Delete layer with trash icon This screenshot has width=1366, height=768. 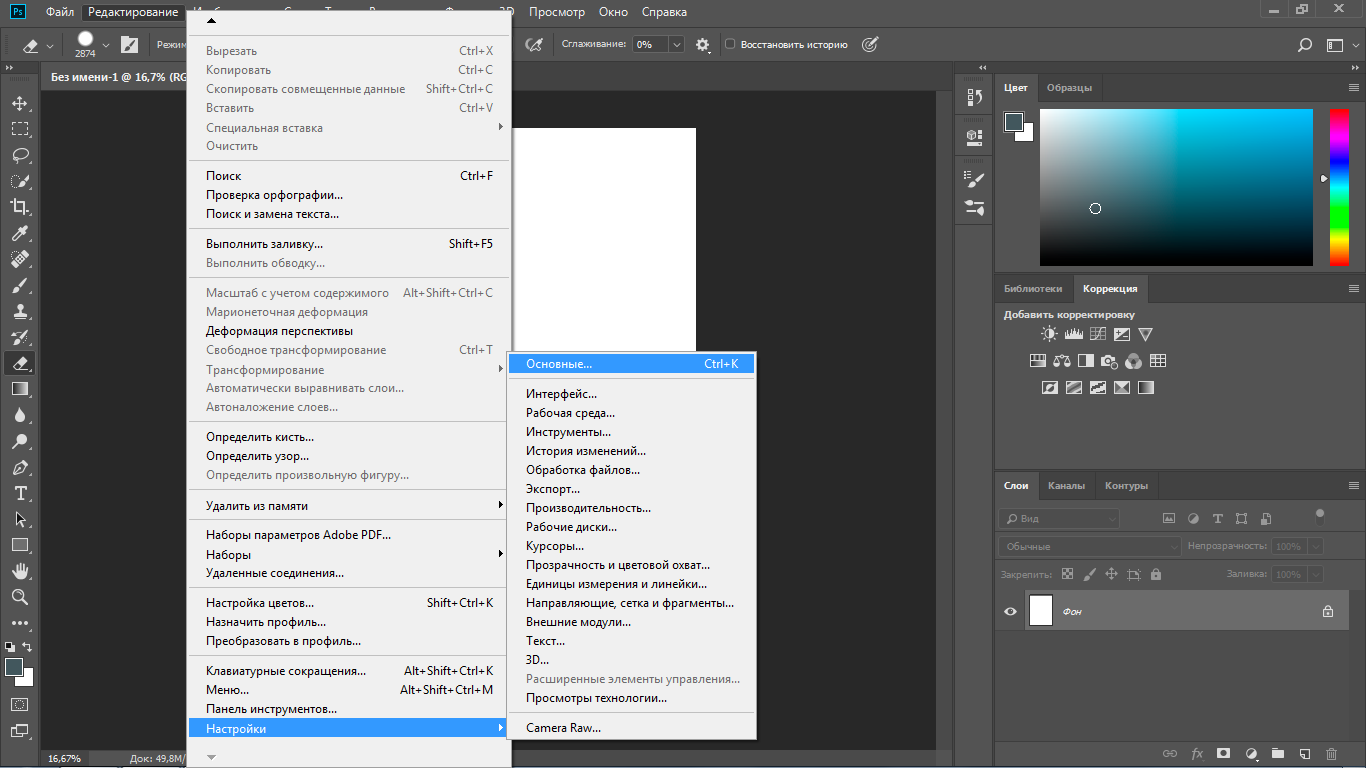click(1331, 753)
